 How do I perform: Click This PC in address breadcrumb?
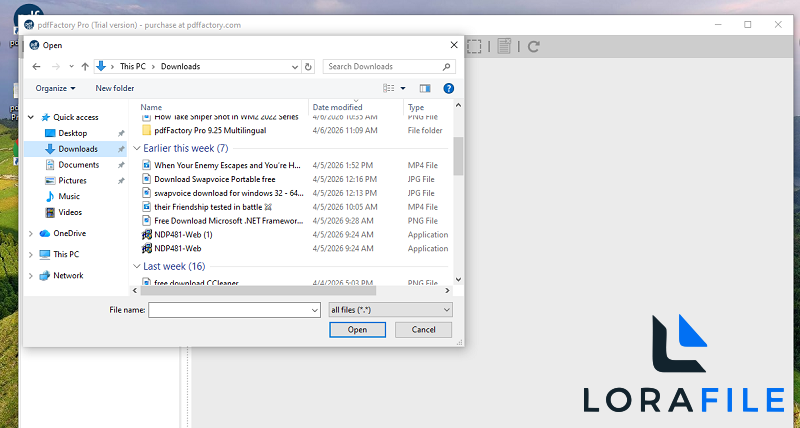click(x=133, y=66)
